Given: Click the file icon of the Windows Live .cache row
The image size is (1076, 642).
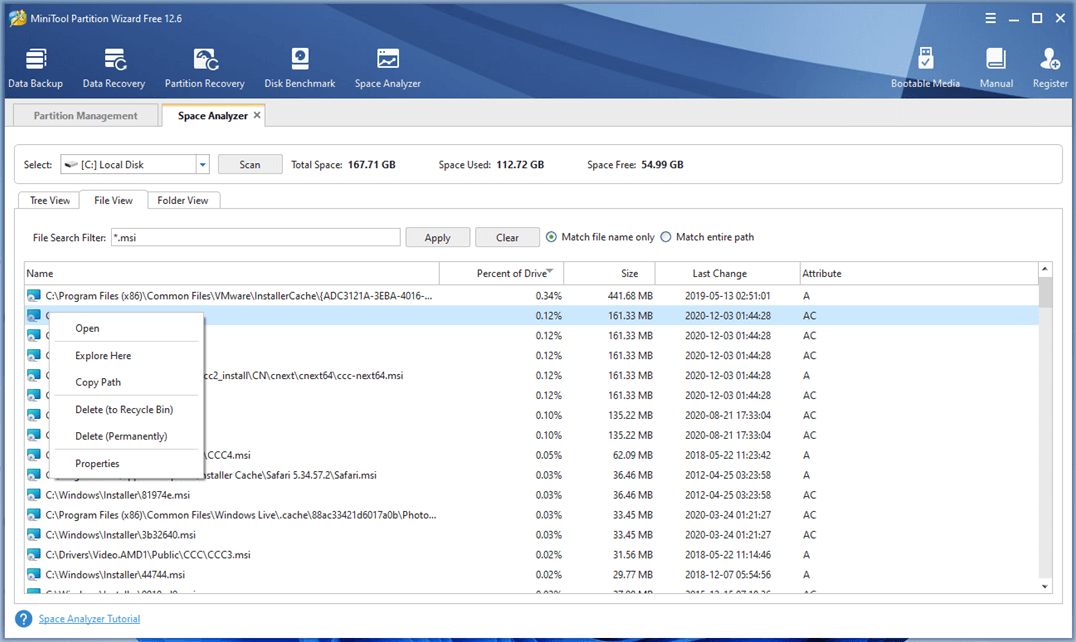Looking at the screenshot, I should click(34, 514).
